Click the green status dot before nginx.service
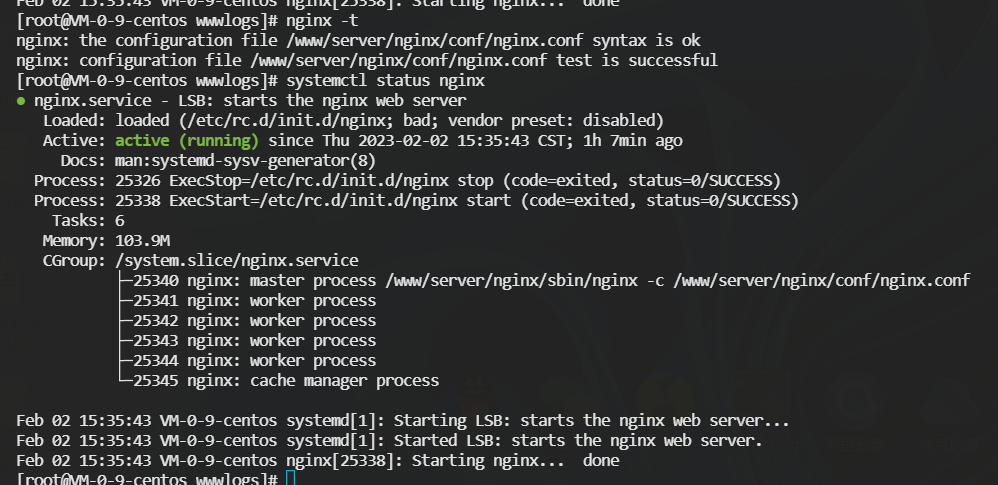Screen dimensions: 998x485 coord(21,101)
